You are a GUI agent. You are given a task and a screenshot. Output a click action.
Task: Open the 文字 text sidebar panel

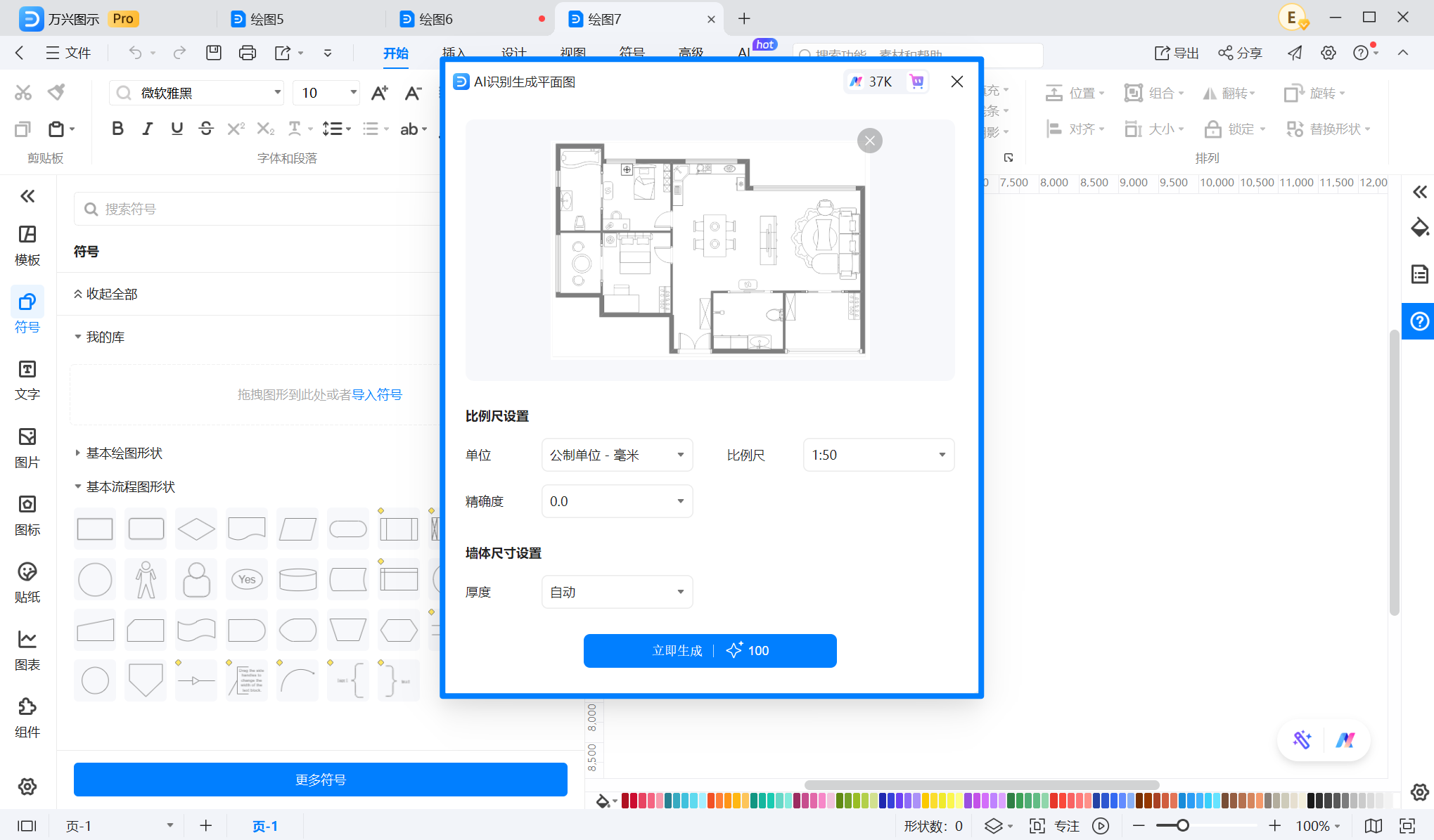point(27,380)
